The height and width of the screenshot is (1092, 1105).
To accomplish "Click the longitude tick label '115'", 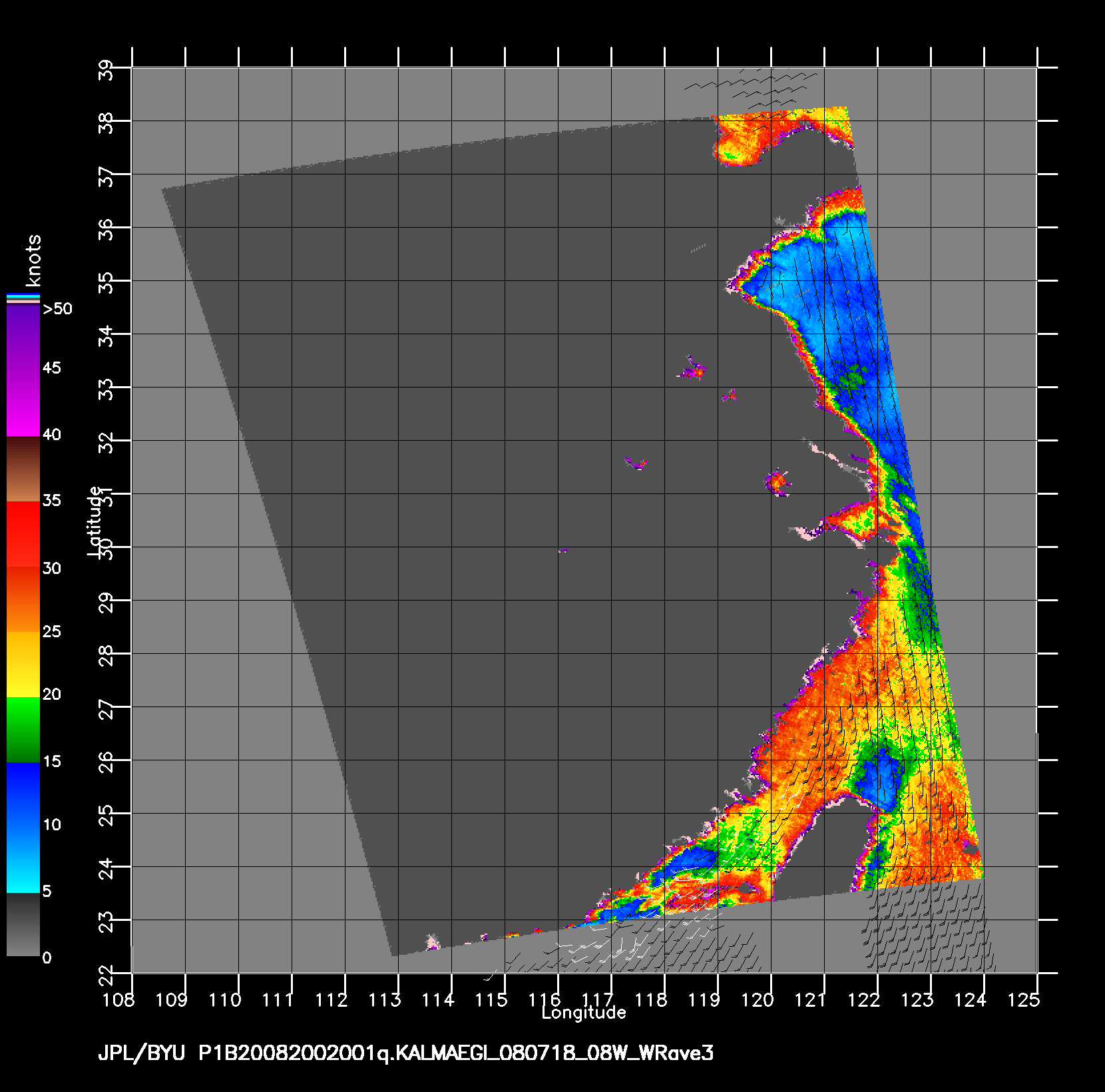I will point(491,999).
